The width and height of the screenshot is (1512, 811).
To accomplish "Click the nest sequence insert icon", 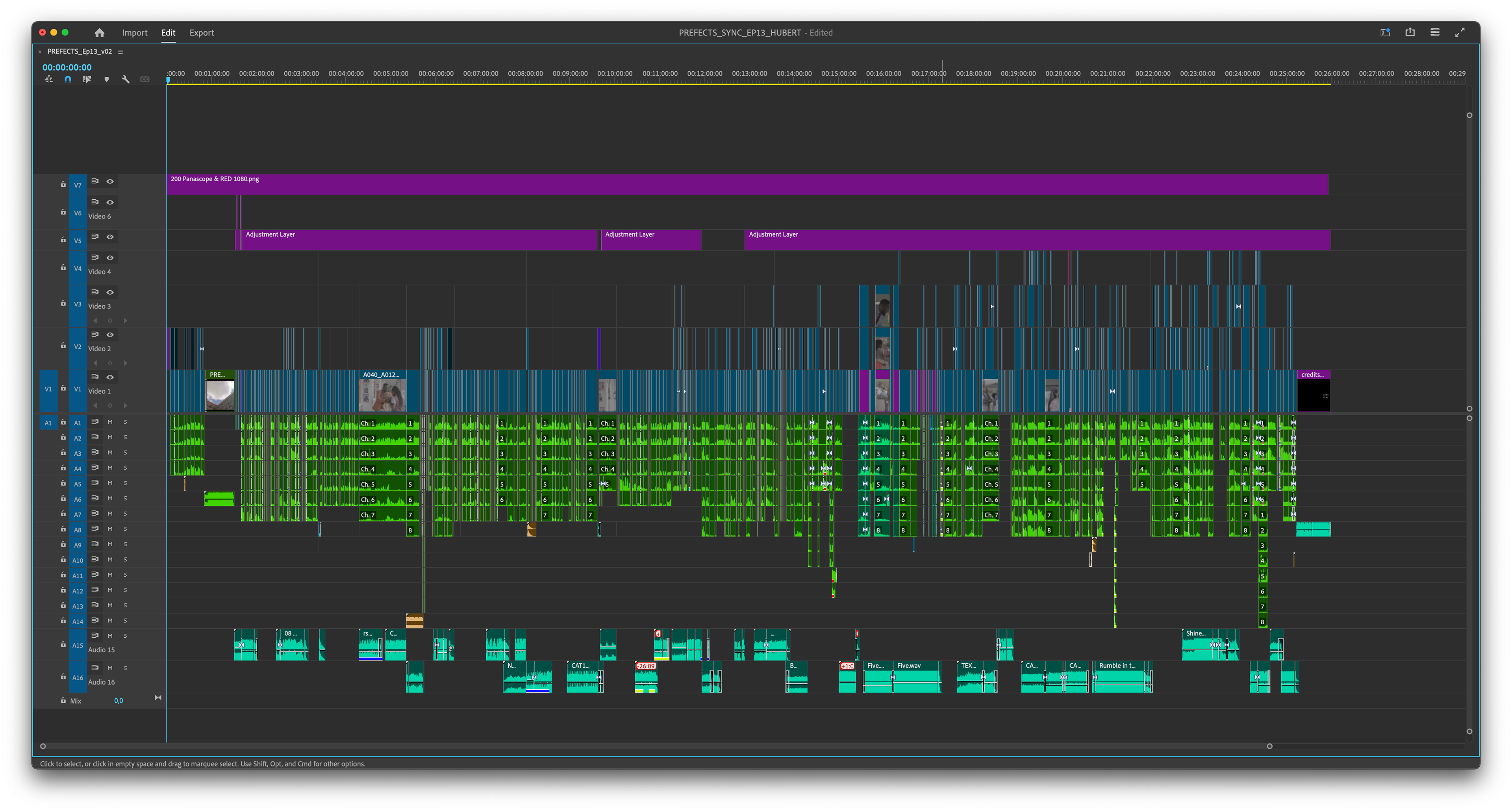I will click(x=49, y=79).
